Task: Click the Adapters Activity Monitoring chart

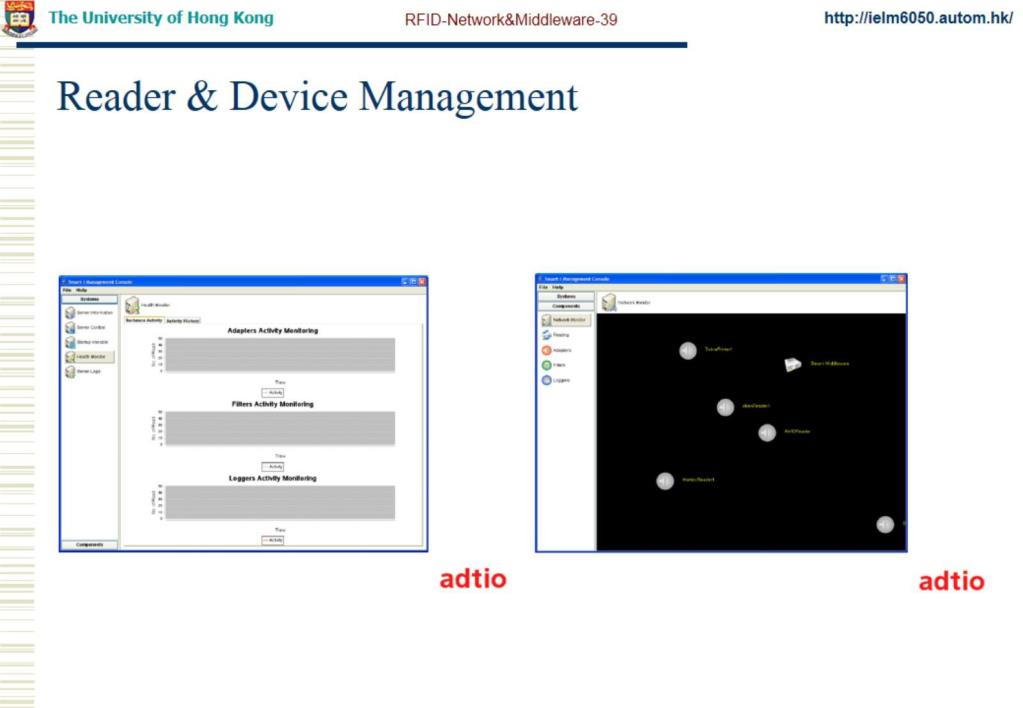Action: [280, 355]
